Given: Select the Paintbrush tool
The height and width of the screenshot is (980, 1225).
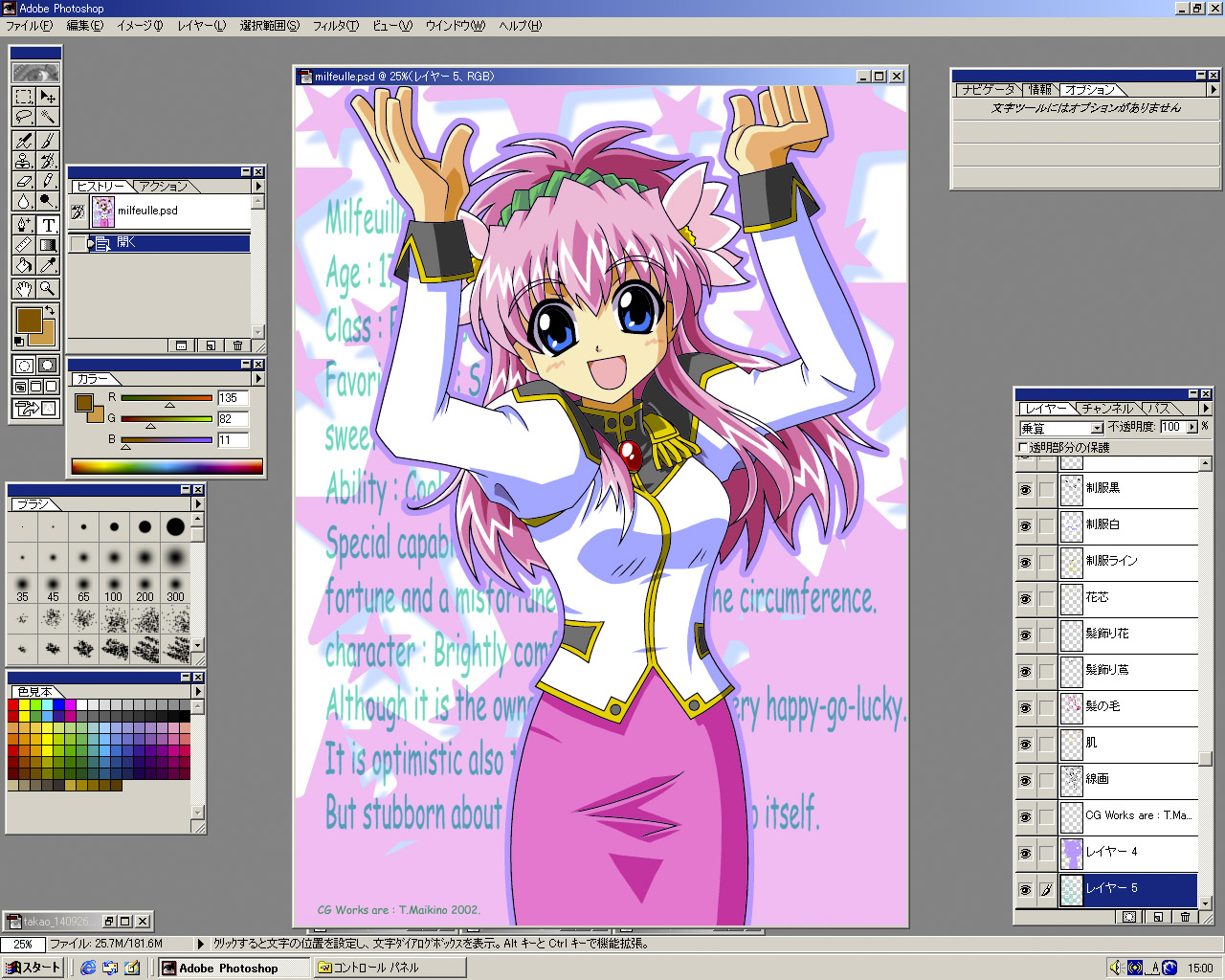Looking at the screenshot, I should tap(48, 141).
